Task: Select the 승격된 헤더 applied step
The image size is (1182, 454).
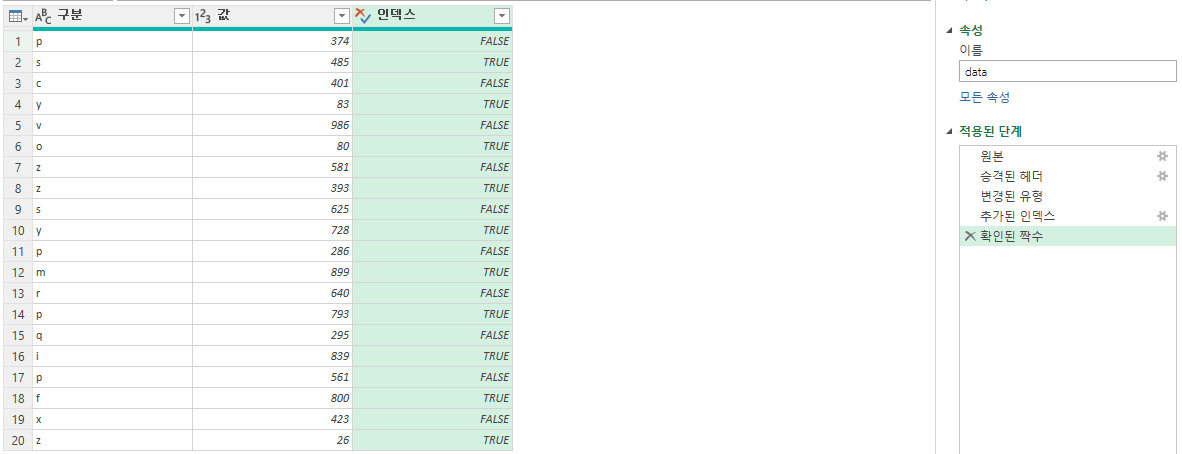Action: [x=1067, y=176]
